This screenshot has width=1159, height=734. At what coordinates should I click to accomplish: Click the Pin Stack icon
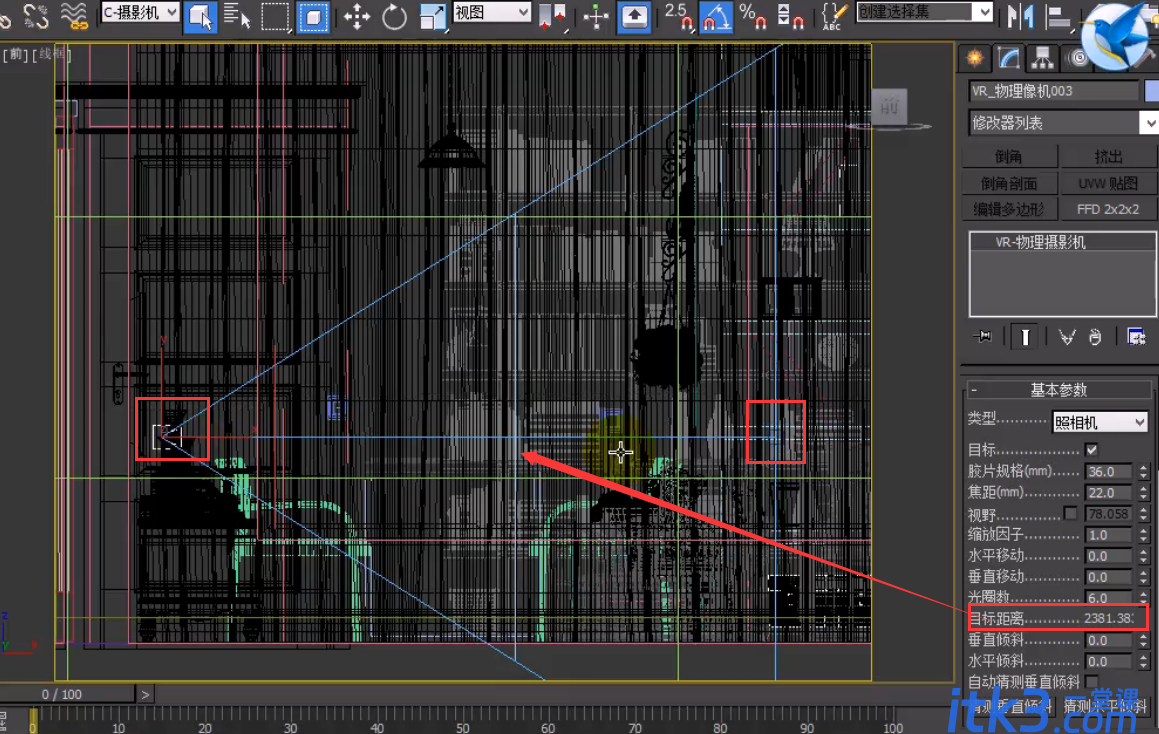point(983,337)
